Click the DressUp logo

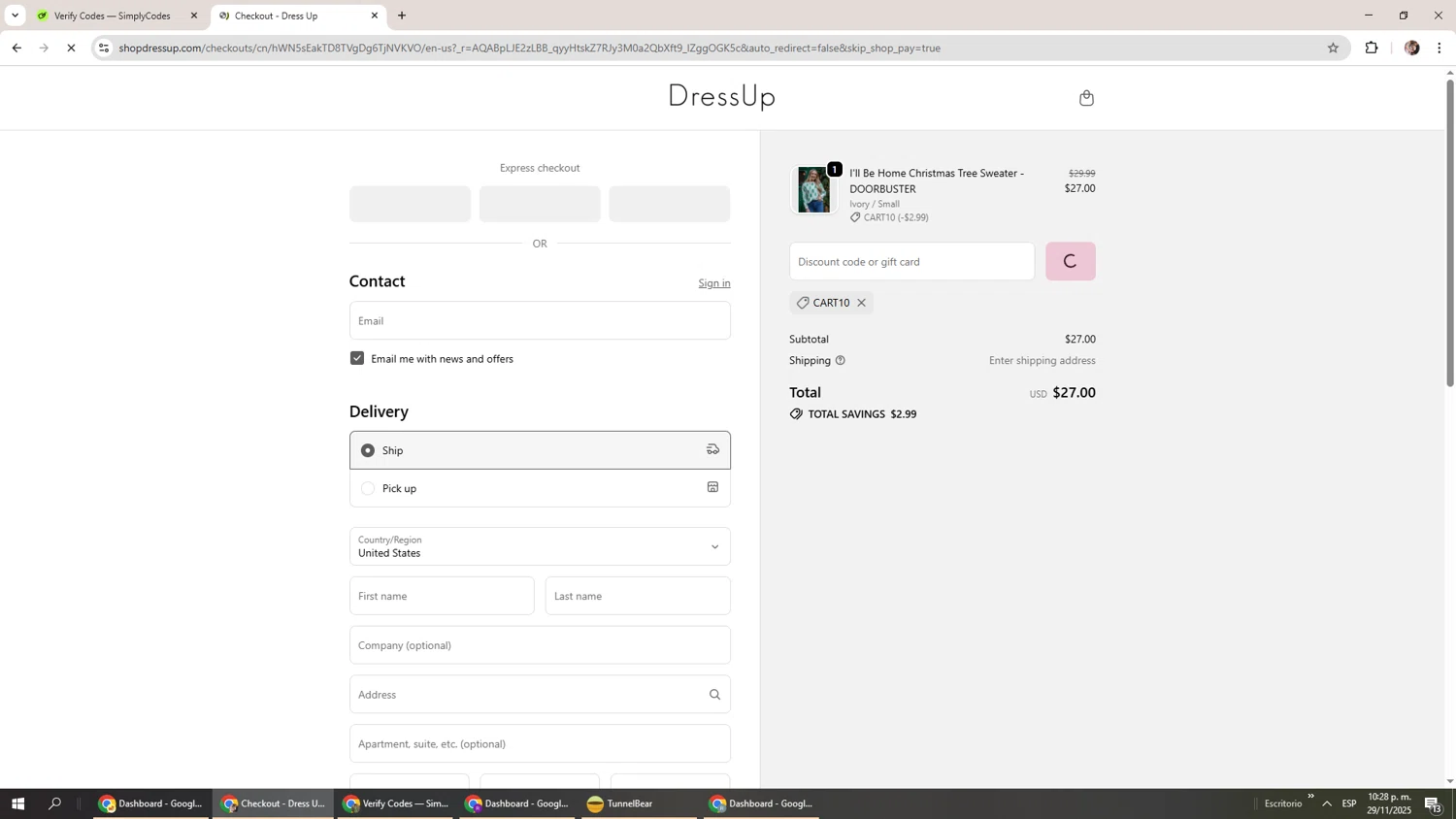[x=721, y=96]
